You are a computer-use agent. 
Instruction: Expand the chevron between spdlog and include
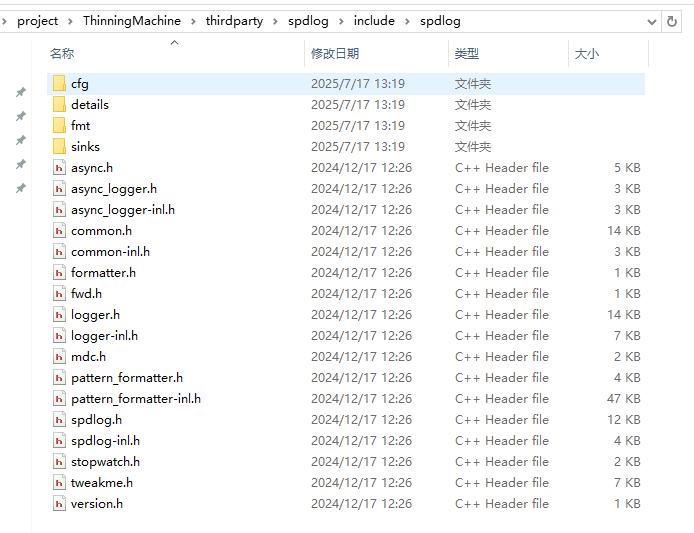(341, 22)
